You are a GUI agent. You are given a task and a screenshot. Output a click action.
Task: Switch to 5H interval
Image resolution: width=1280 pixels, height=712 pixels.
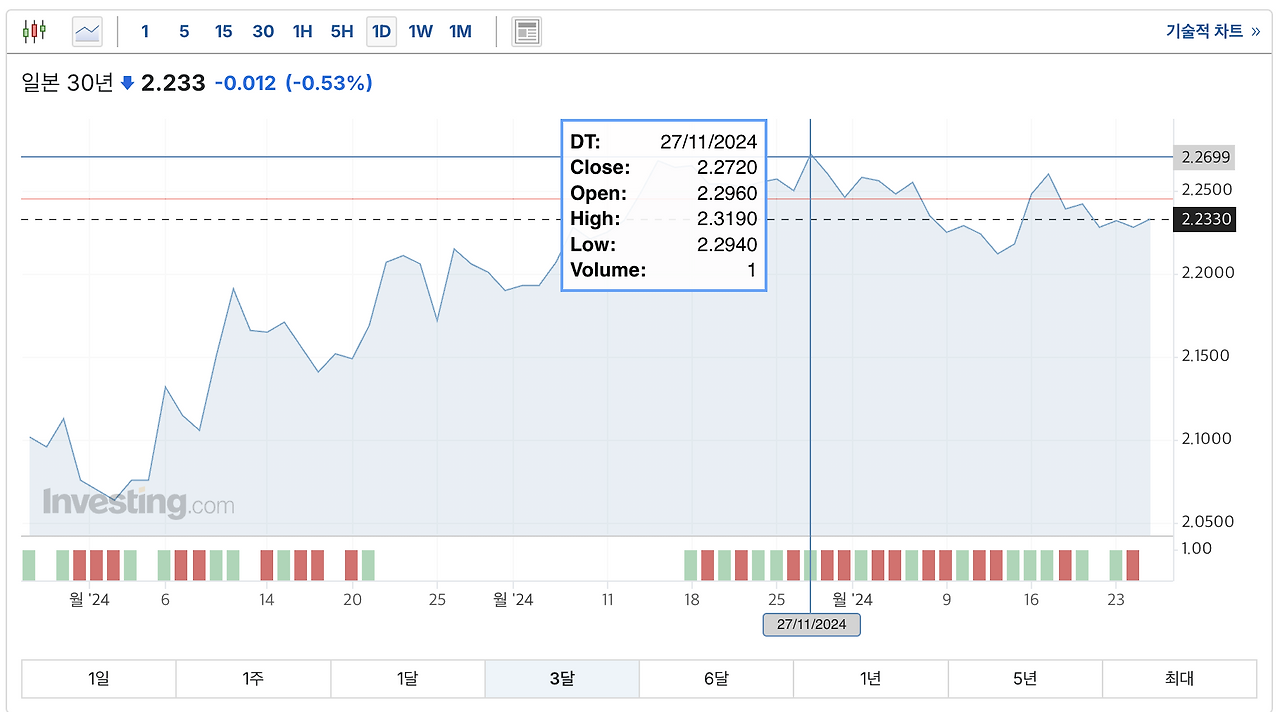342,31
